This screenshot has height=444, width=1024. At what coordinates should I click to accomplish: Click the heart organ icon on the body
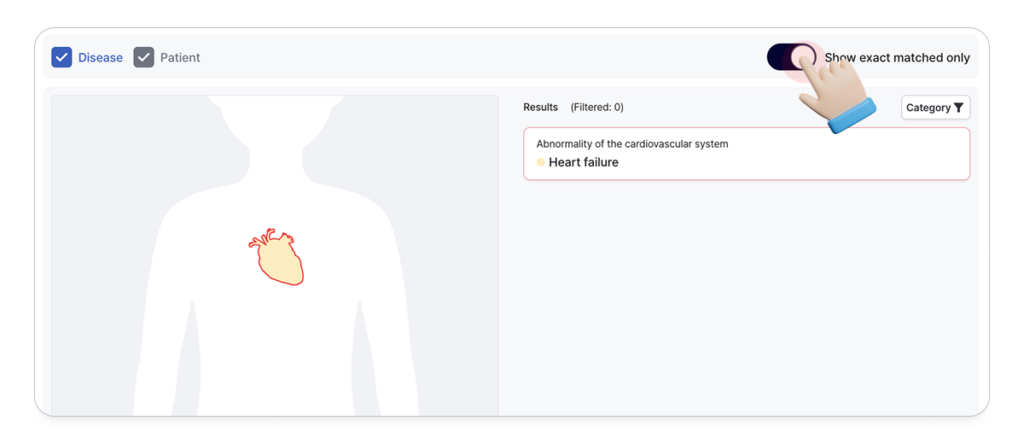pyautogui.click(x=277, y=258)
